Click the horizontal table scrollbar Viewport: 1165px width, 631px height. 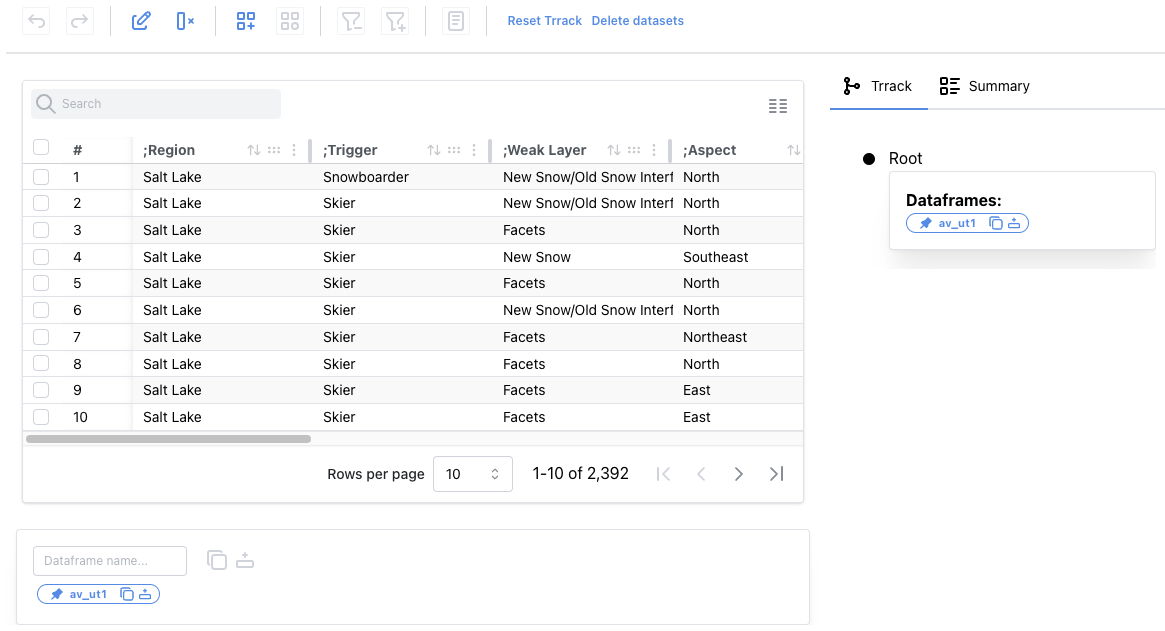point(169,439)
